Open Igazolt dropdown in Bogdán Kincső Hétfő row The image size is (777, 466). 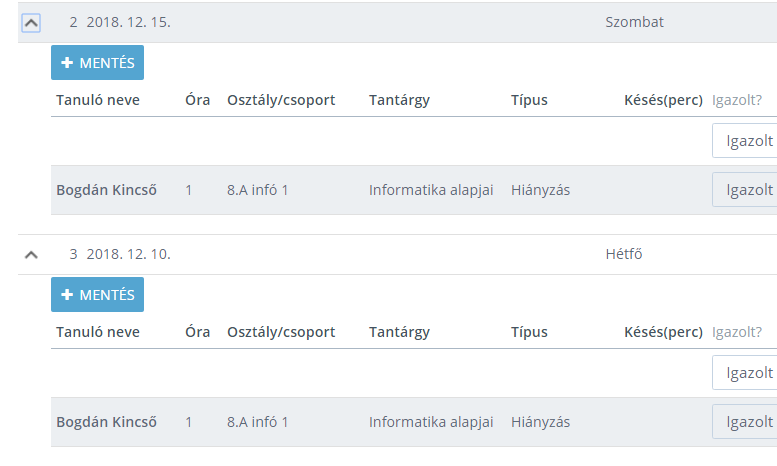point(745,422)
